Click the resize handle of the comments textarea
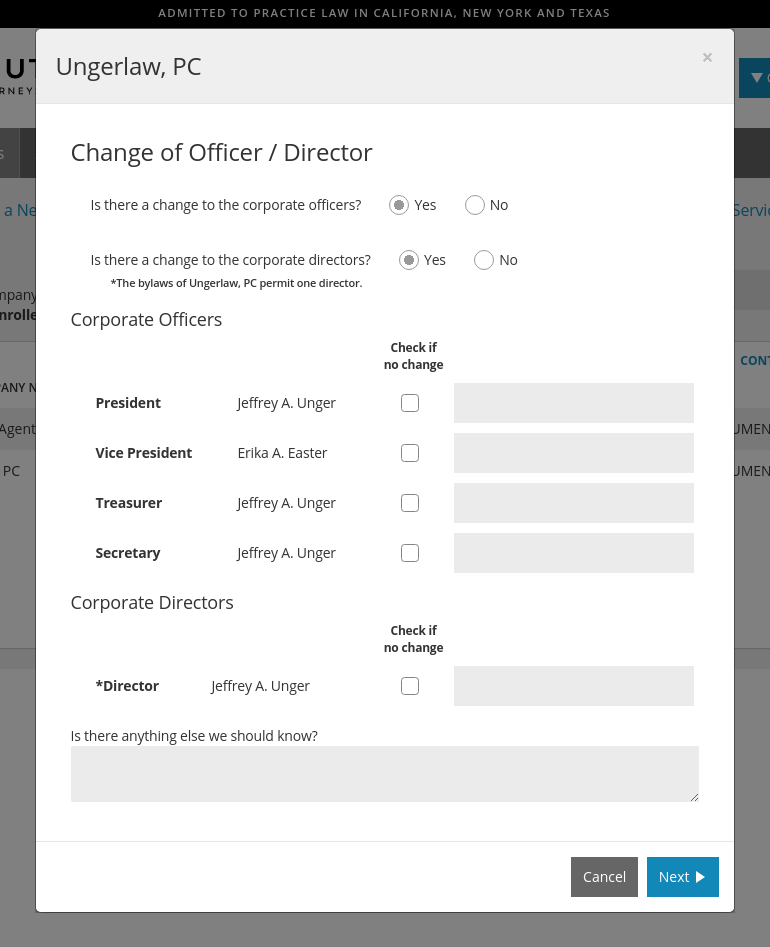This screenshot has width=770, height=947. point(694,797)
